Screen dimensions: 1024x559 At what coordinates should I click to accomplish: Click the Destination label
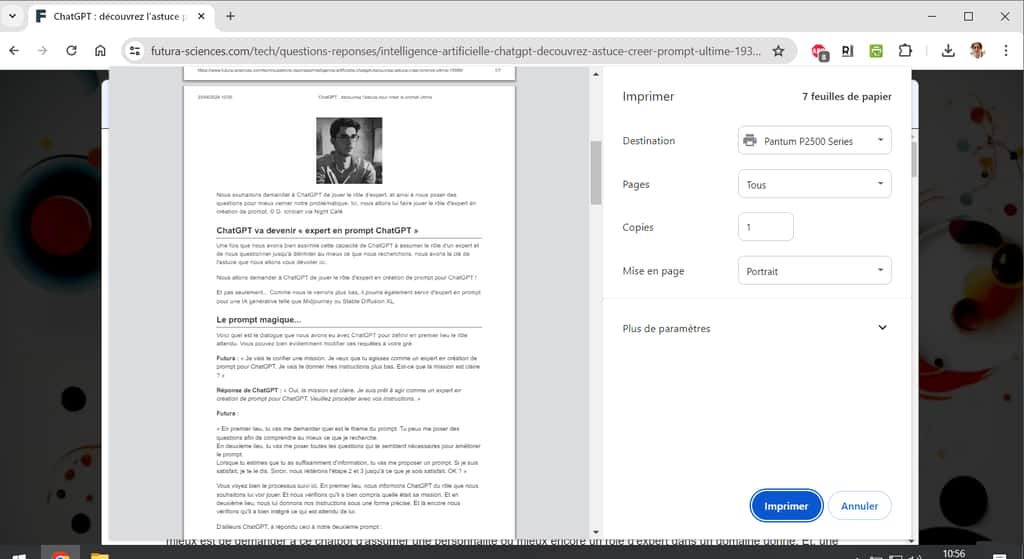pyautogui.click(x=648, y=140)
